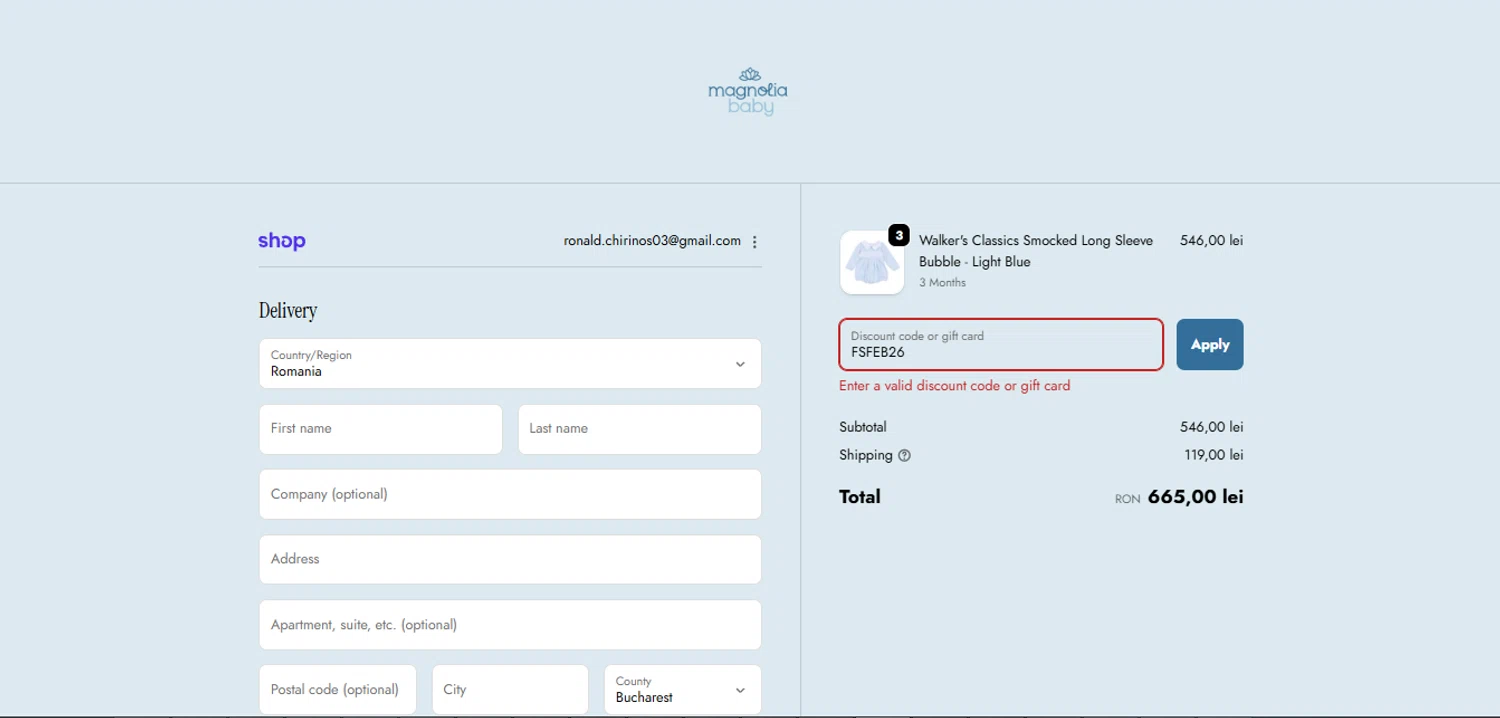Click the RON currency label
The width and height of the screenshot is (1500, 718).
1127,499
